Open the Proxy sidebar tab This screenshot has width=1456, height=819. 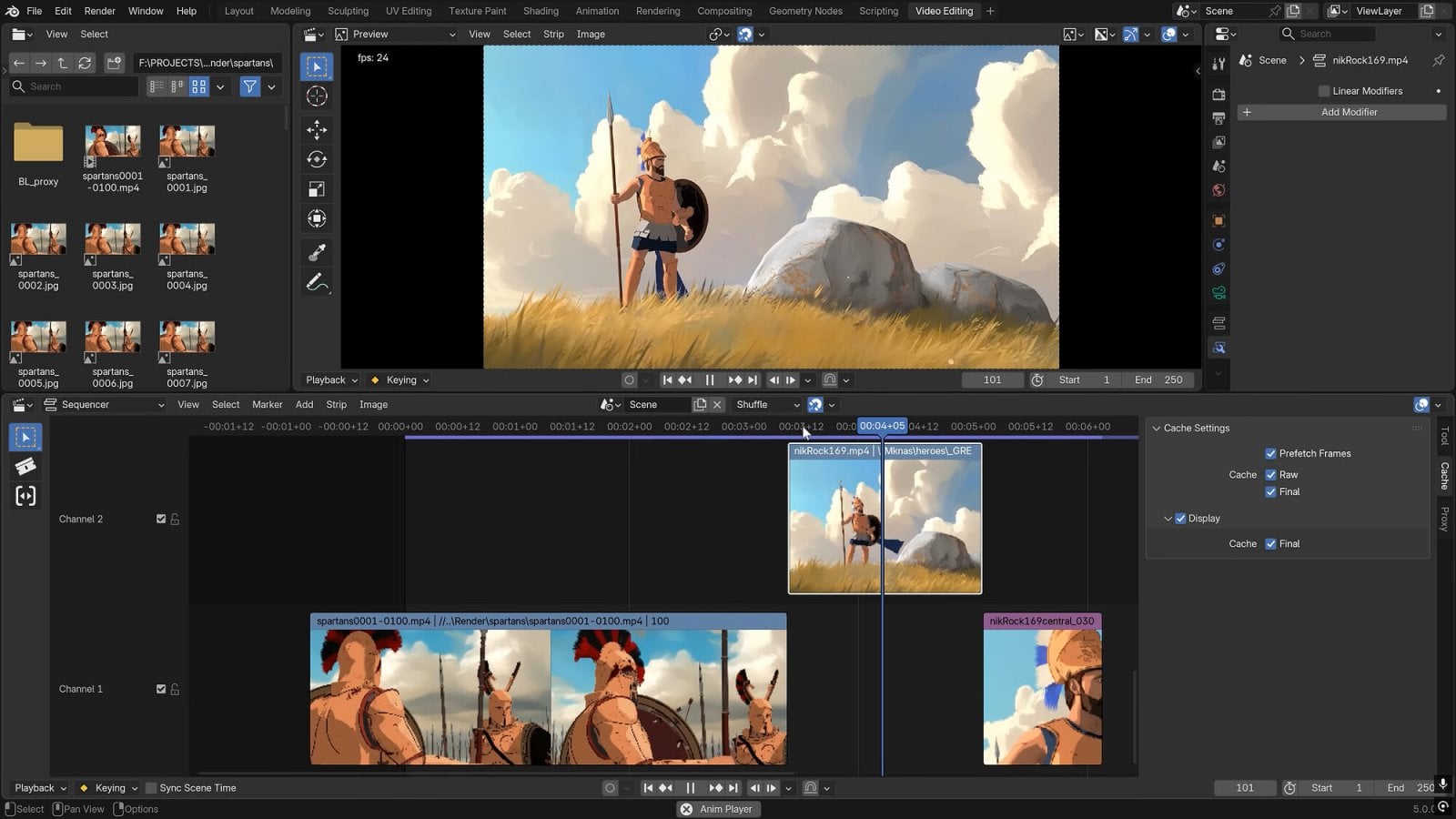[x=1443, y=519]
